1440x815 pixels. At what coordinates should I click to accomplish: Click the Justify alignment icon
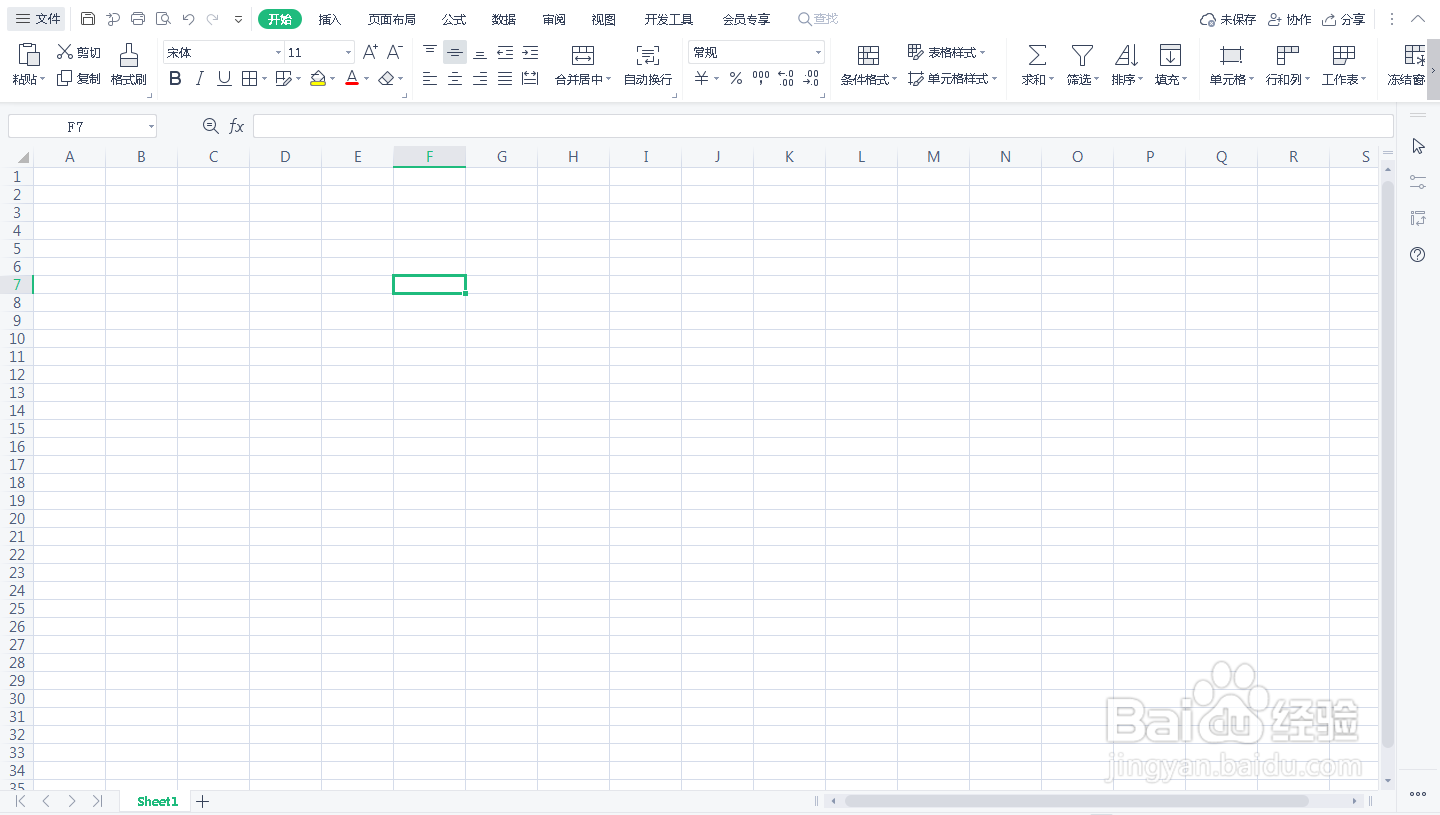click(505, 78)
